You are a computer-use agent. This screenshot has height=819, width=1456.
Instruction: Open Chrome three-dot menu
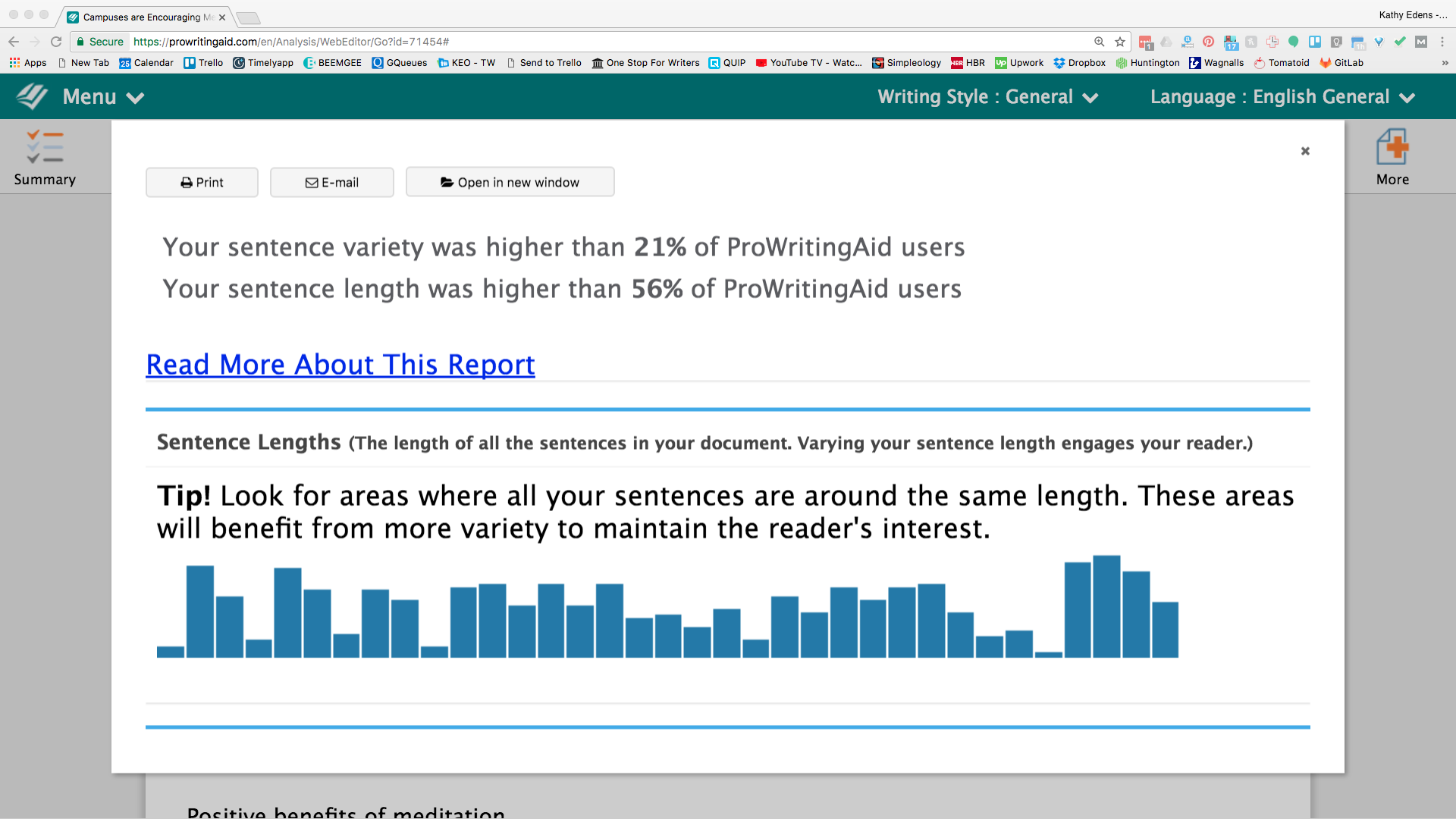point(1442,42)
